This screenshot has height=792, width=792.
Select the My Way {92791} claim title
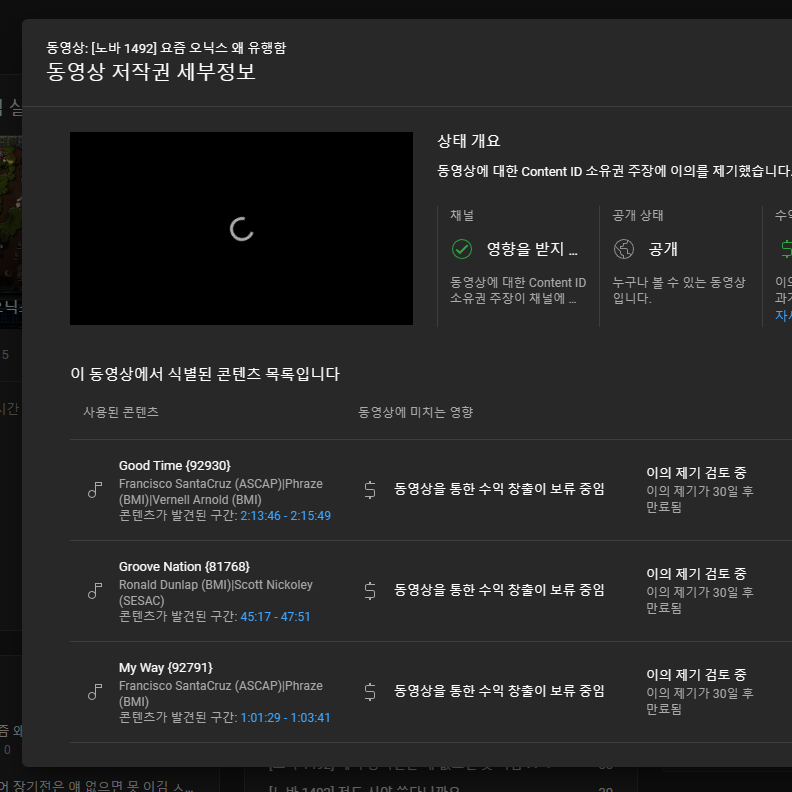coord(166,667)
